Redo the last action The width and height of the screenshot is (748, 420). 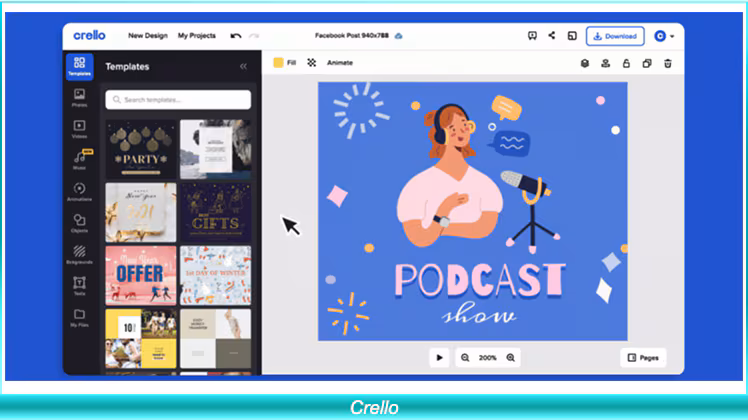click(254, 36)
